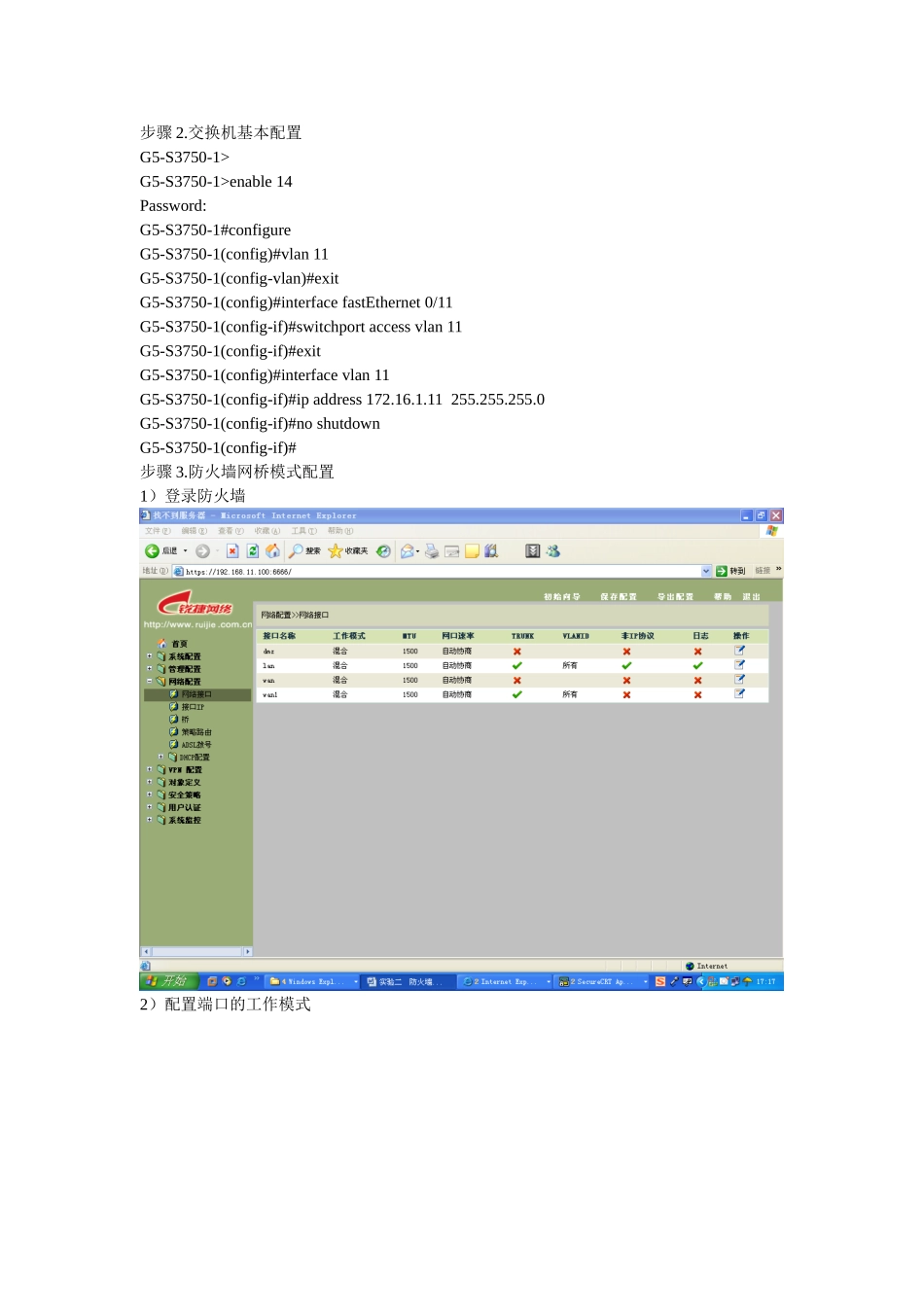This screenshot has height=1307, width=924.
Task: Open the edit icon for wan interface
Action: click(739, 680)
